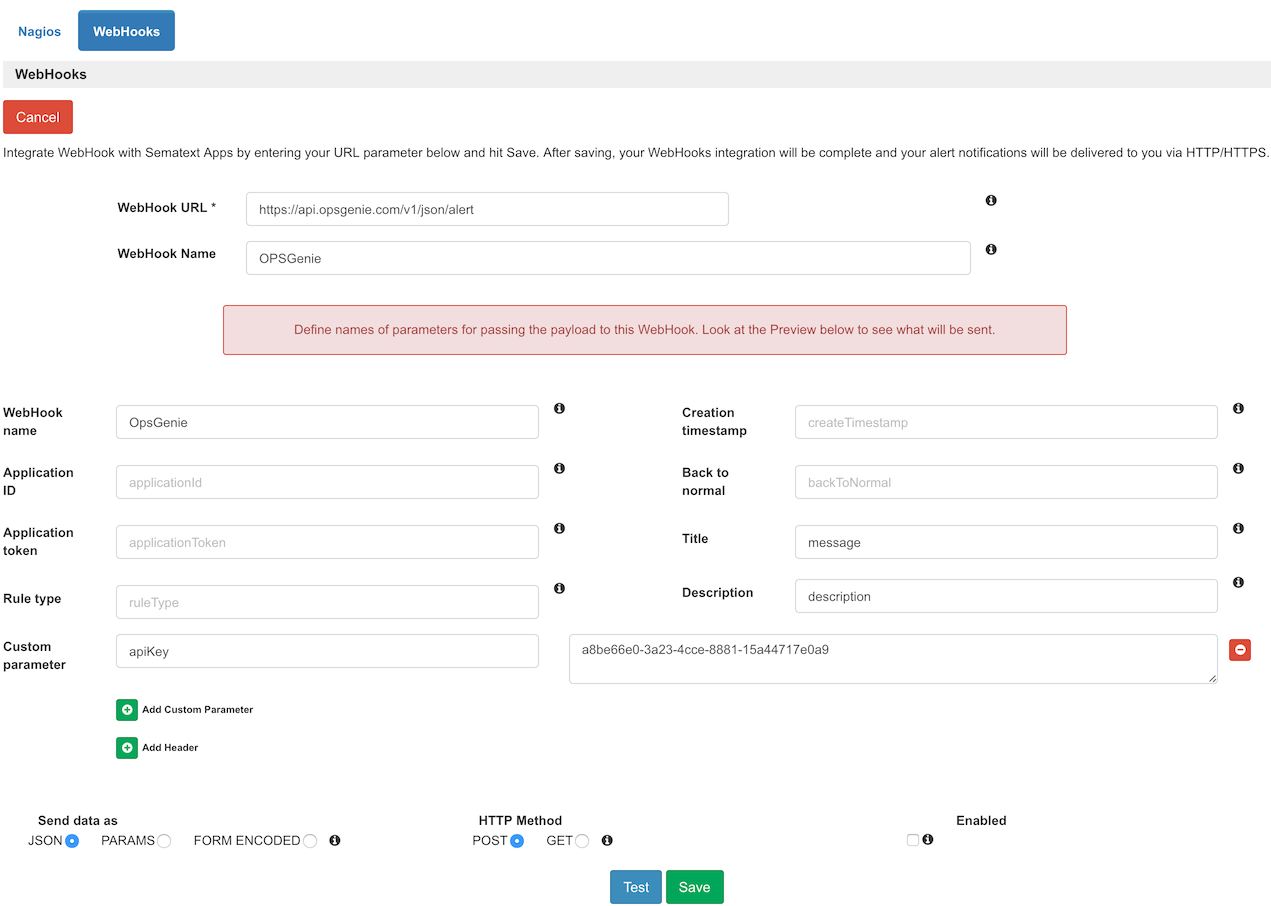Click the custom parameter value textarea

pyautogui.click(x=893, y=659)
